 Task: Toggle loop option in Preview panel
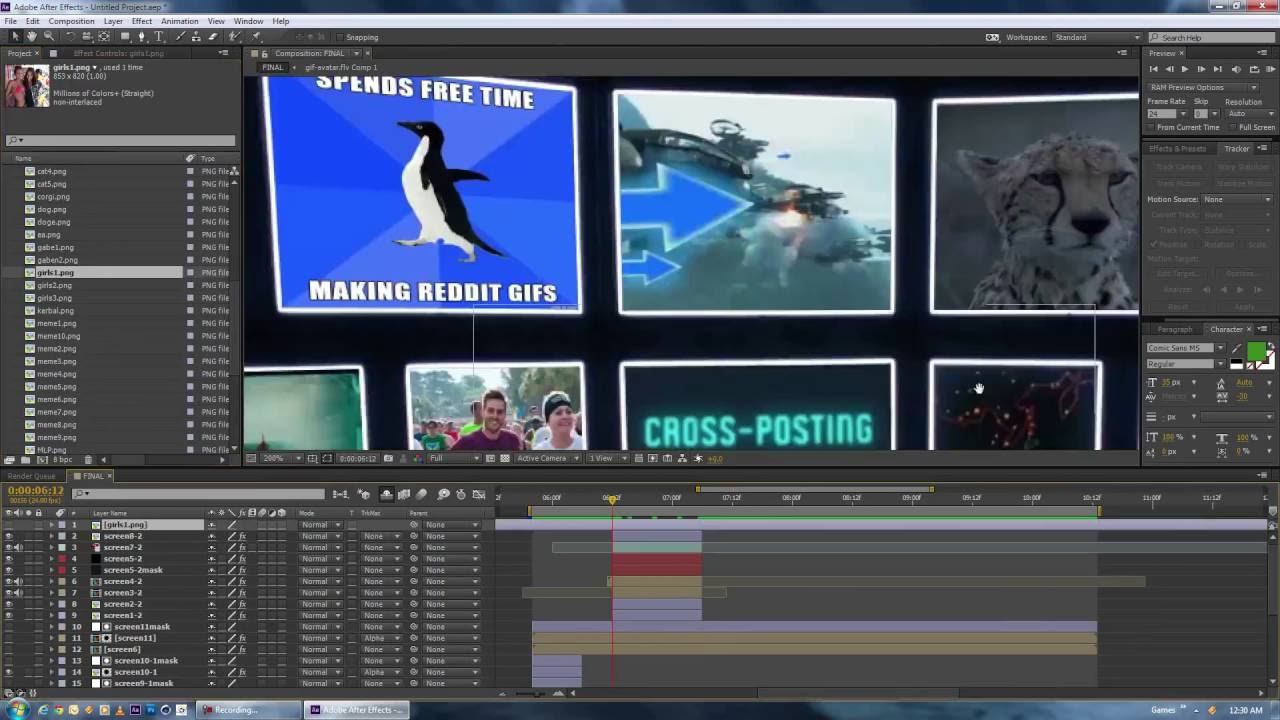(1254, 69)
